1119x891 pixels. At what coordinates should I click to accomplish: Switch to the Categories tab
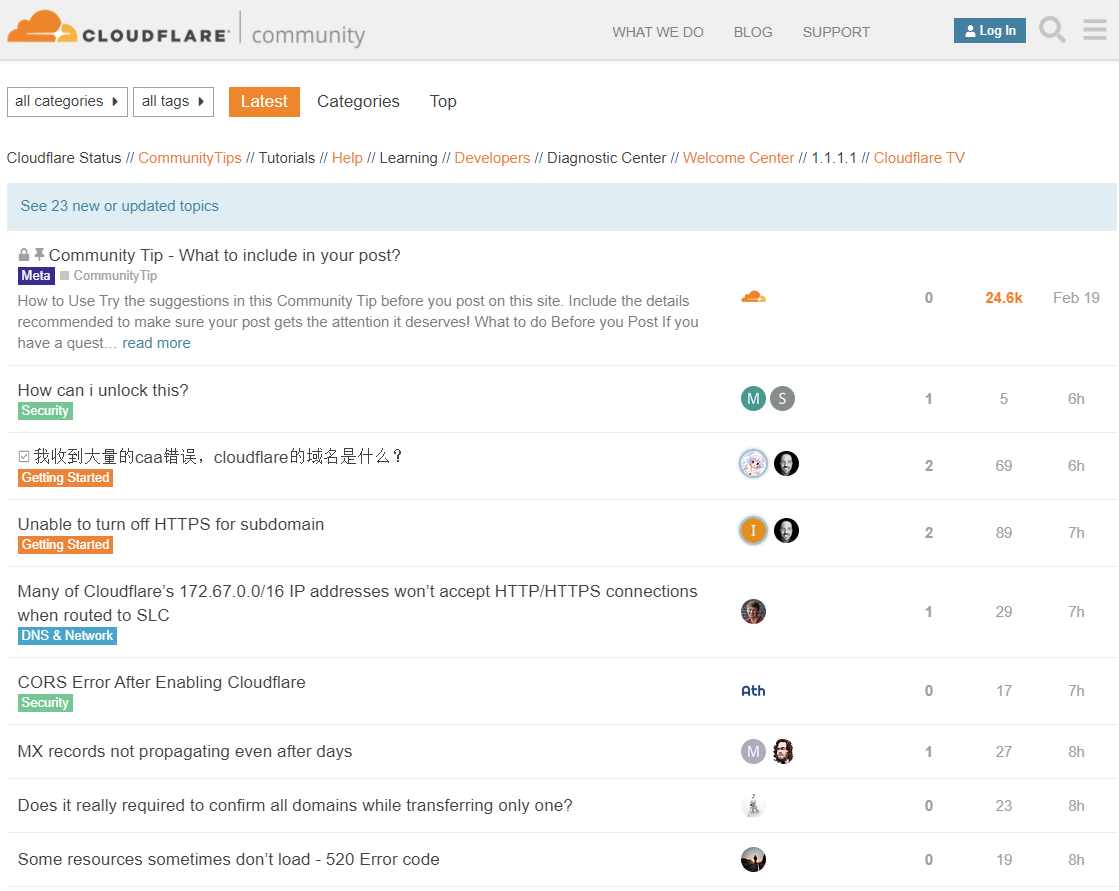(358, 101)
